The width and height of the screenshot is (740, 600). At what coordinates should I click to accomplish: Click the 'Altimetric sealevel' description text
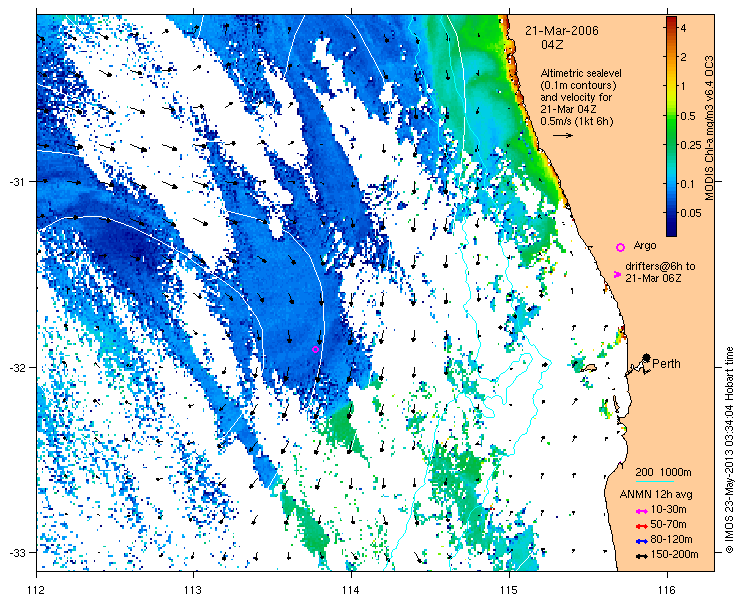click(581, 74)
